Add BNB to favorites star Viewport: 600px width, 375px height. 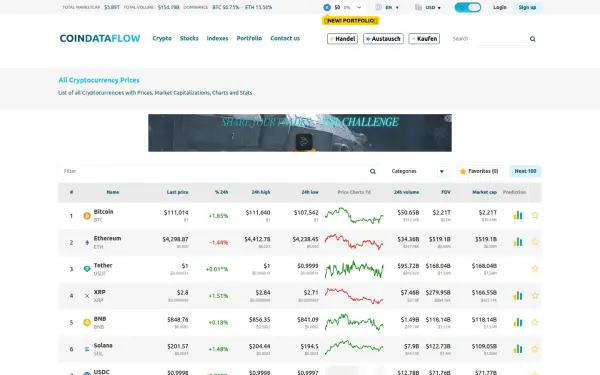click(535, 323)
